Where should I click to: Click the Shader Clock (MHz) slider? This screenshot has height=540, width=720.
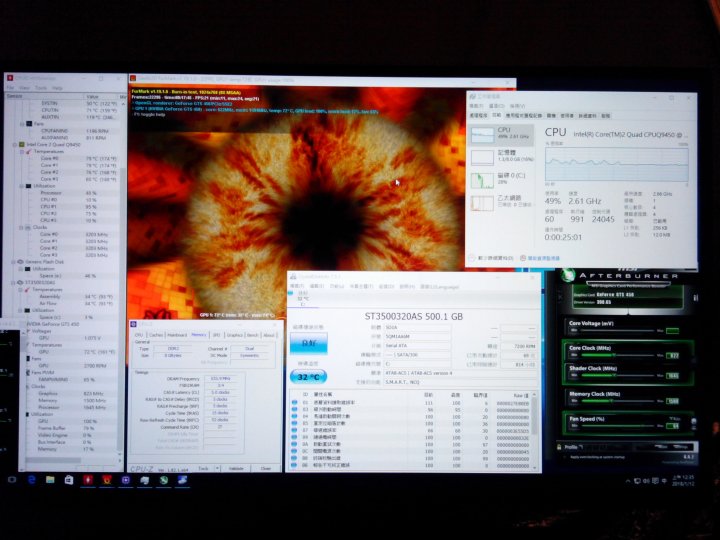[617, 376]
